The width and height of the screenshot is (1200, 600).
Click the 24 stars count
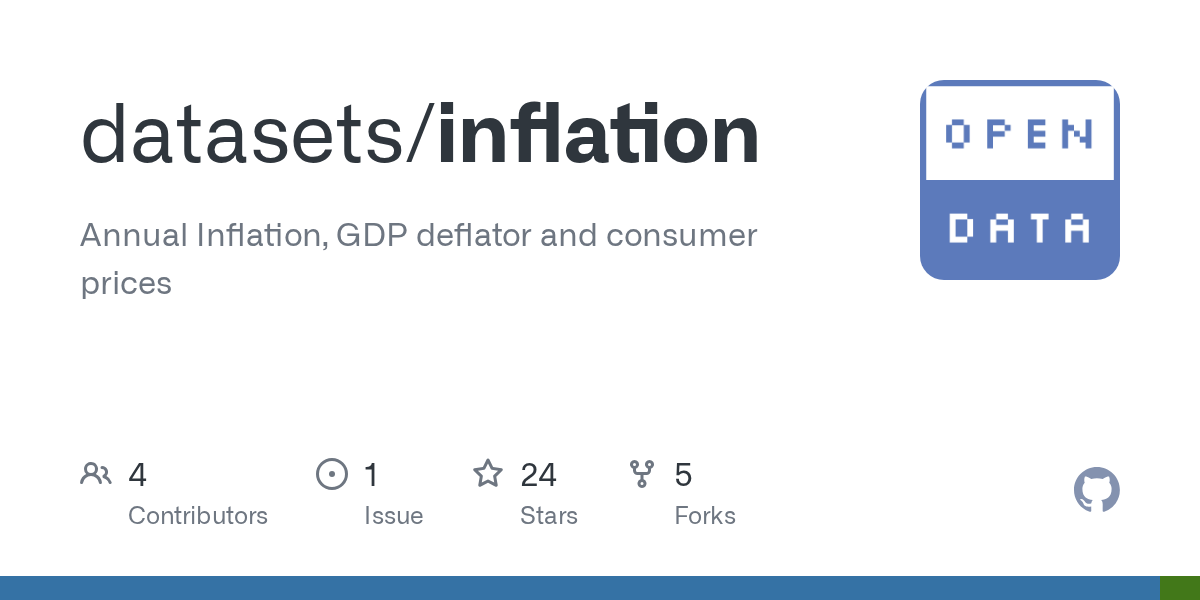[538, 474]
